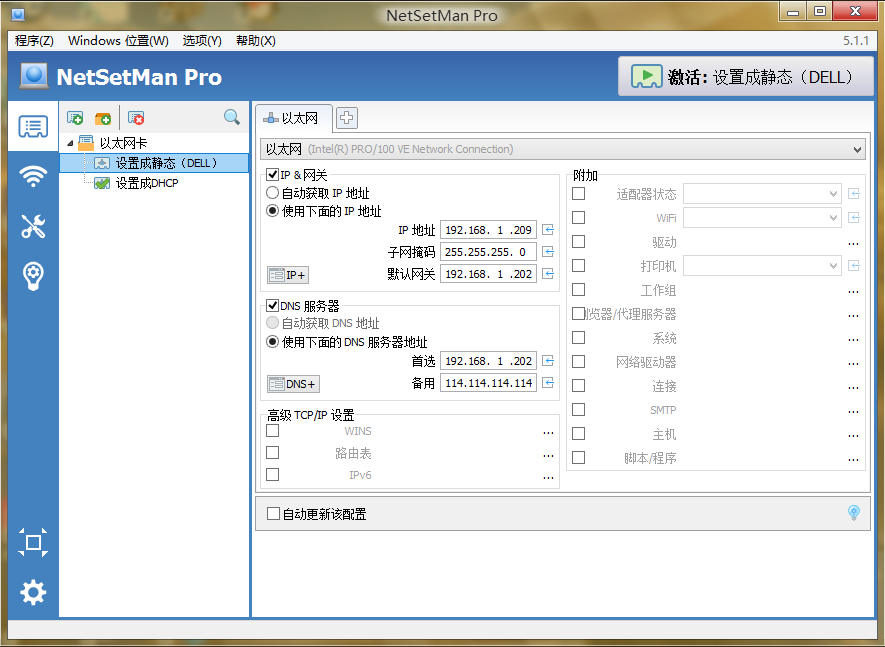The image size is (885, 647).
Task: Open the 打印机 dropdown list
Action: tap(762, 265)
